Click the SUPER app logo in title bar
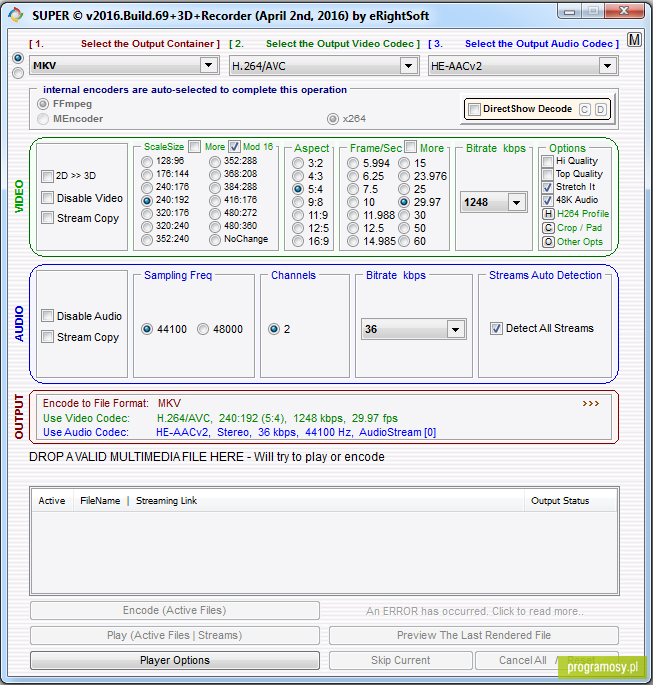The width and height of the screenshot is (653, 685). [16, 15]
